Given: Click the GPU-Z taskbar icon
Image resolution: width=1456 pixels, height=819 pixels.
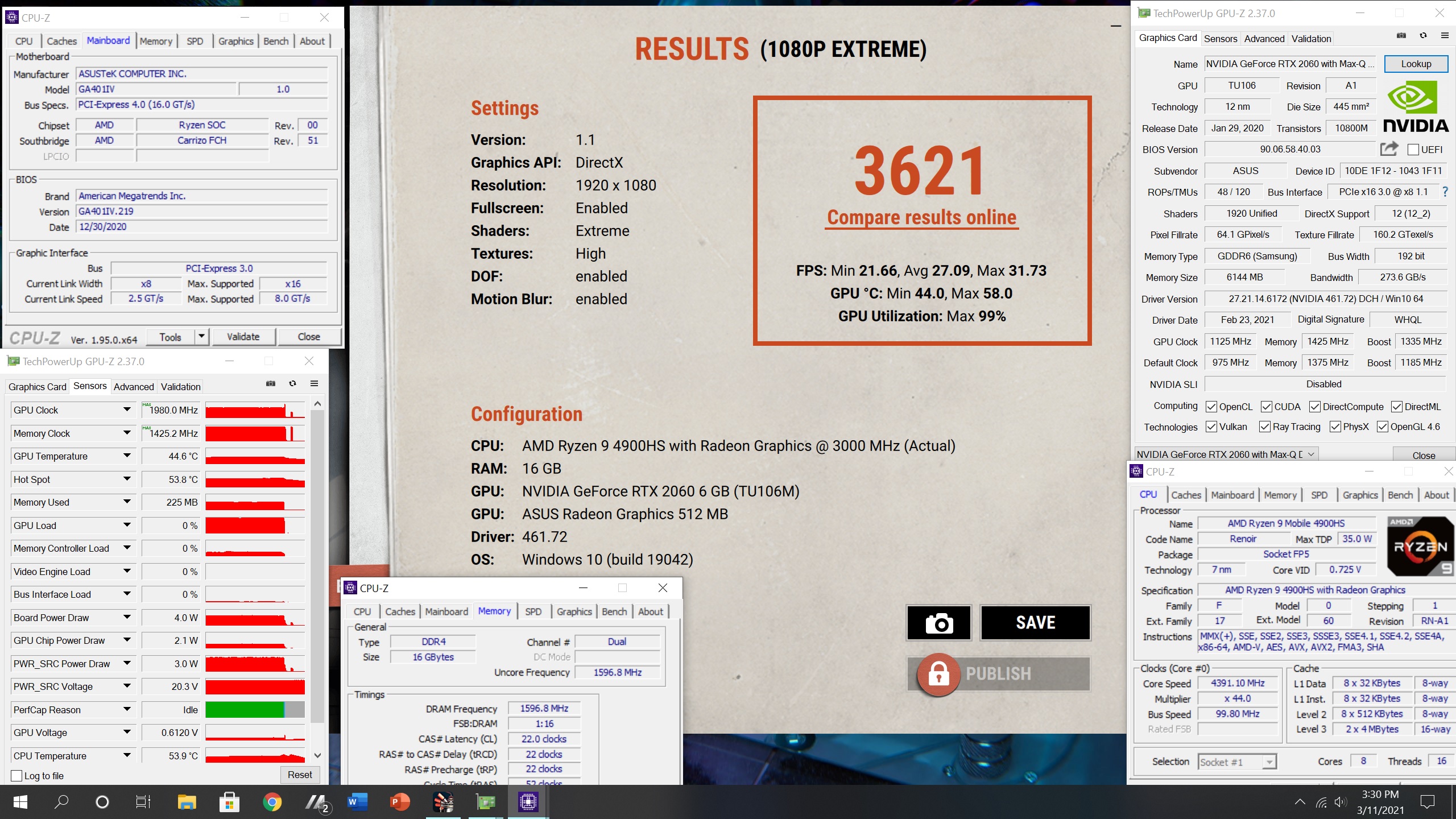Looking at the screenshot, I should [486, 802].
